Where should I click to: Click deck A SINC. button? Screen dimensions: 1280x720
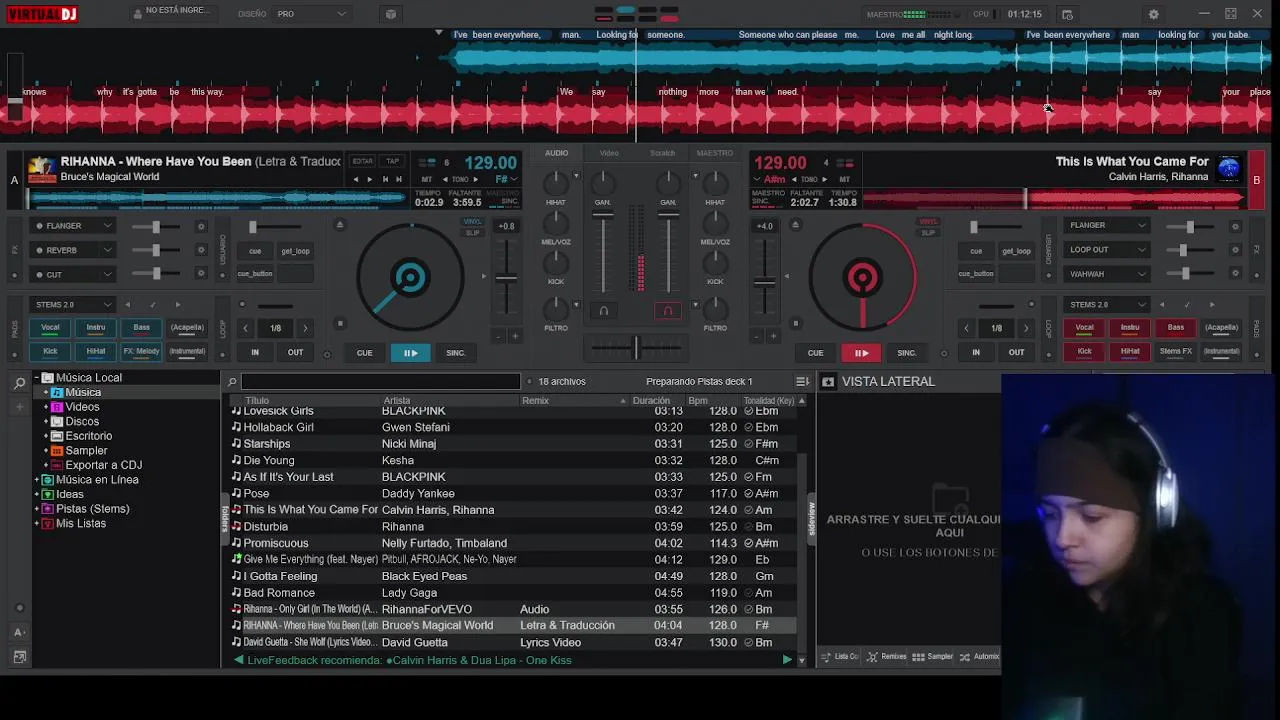pyautogui.click(x=455, y=353)
